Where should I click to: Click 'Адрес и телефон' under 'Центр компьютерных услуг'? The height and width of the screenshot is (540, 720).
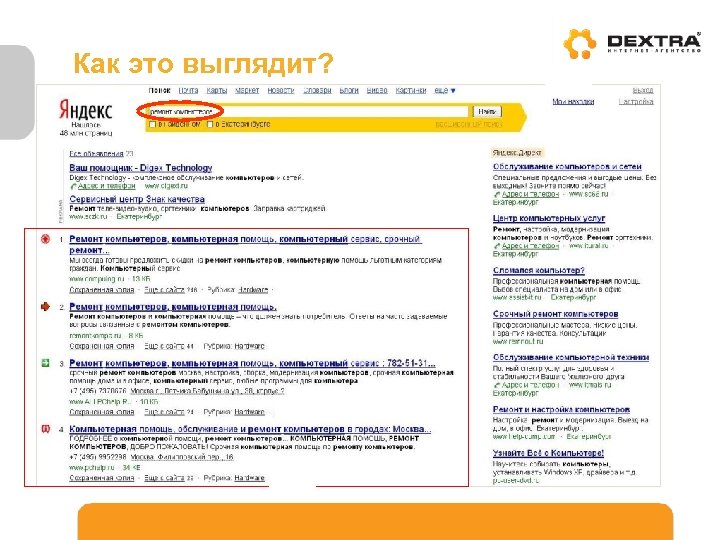(530, 246)
